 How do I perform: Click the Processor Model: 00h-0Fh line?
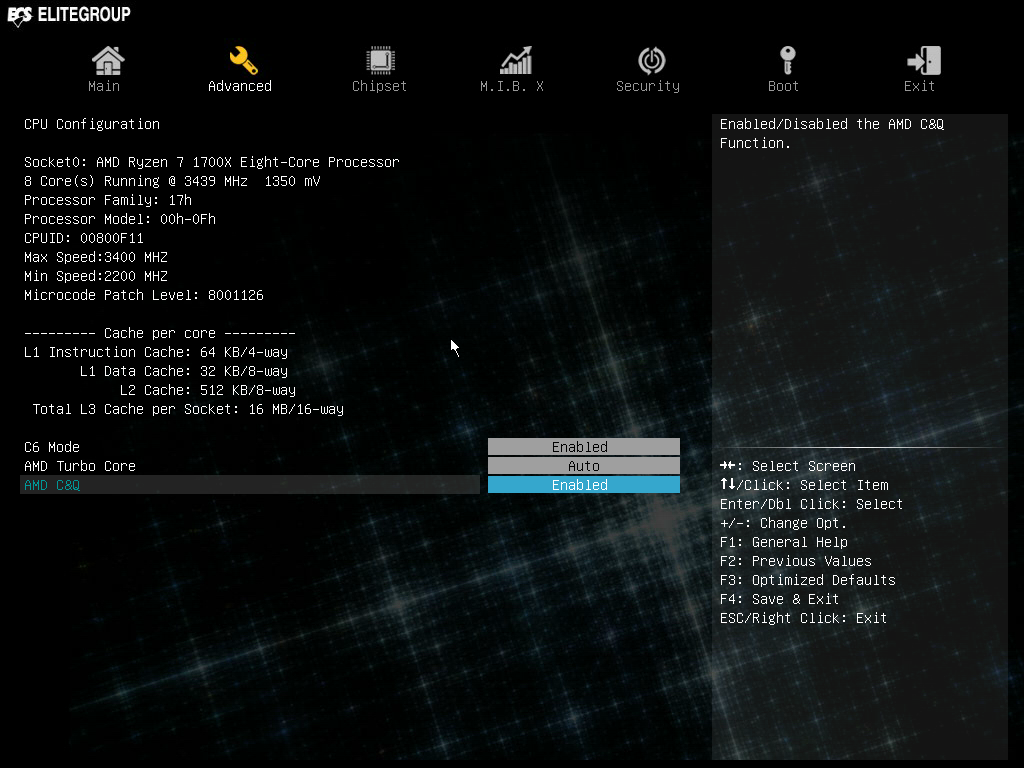tap(120, 219)
